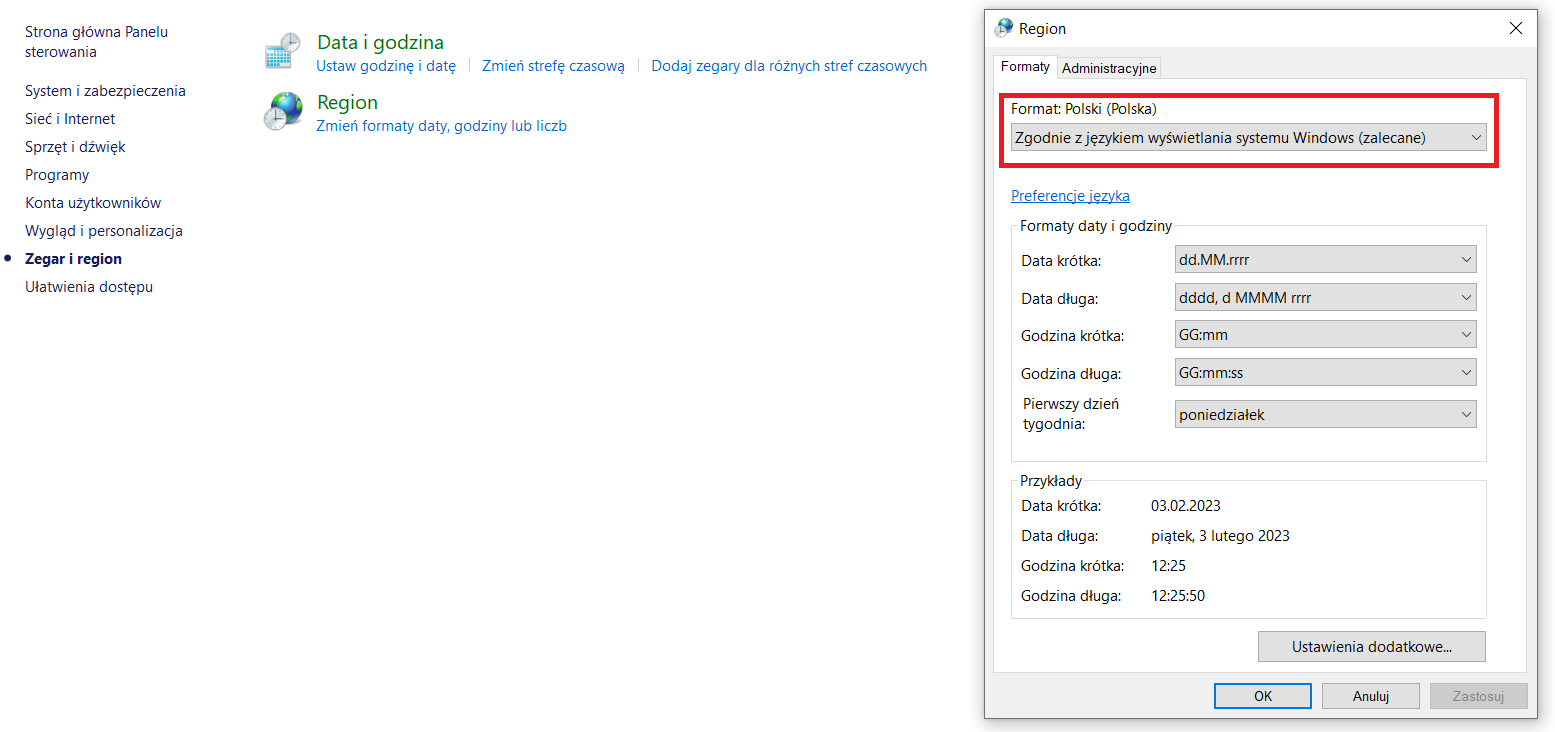1555x732 pixels.
Task: Open the Godzina krótka dropdown
Action: tap(1325, 335)
